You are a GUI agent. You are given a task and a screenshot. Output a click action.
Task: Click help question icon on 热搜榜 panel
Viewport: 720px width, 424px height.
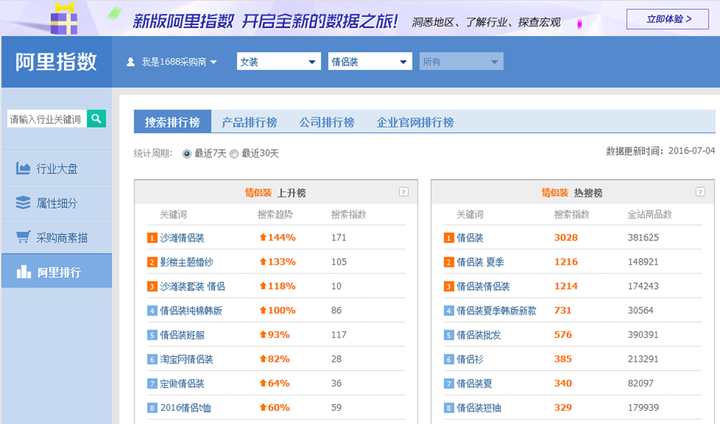pos(700,192)
